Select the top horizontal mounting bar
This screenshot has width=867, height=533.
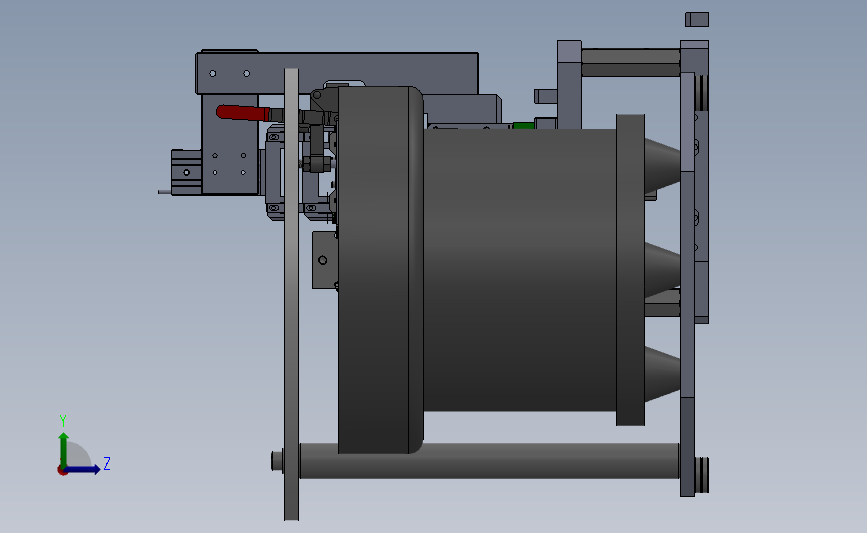point(337,73)
